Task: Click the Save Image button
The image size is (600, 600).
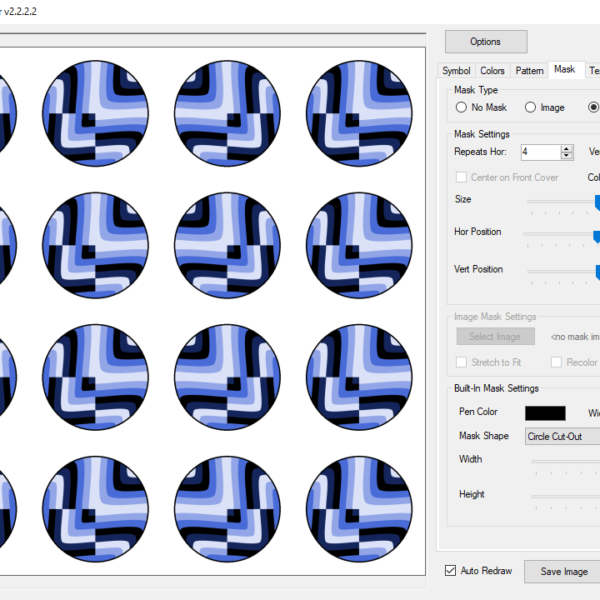Action: point(562,572)
